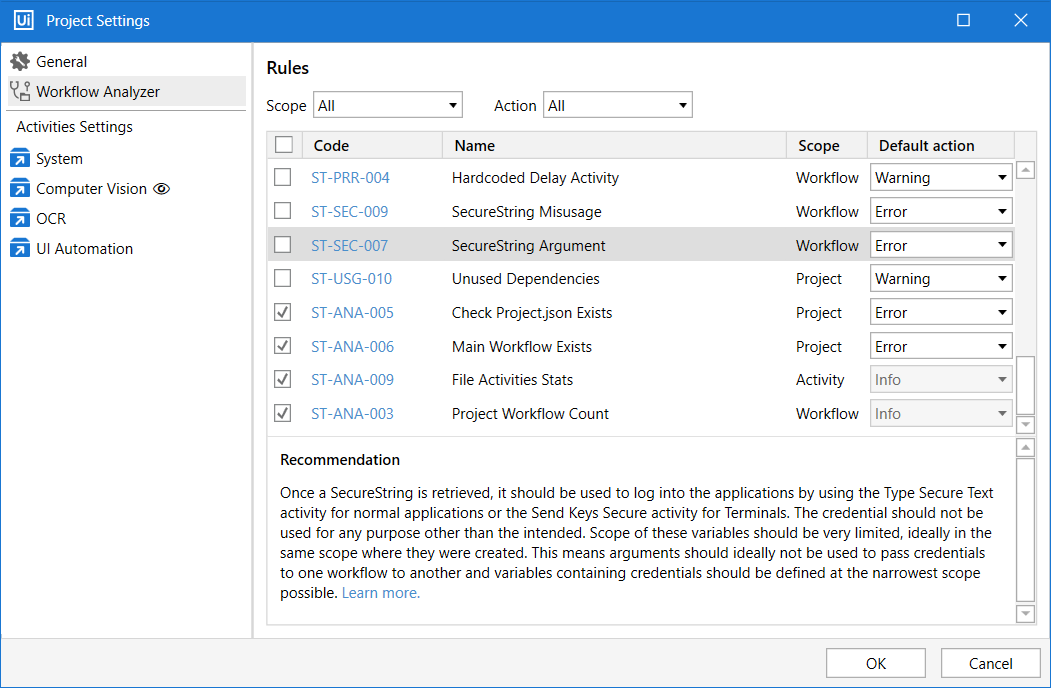Click the General gear icon

[x=20, y=61]
